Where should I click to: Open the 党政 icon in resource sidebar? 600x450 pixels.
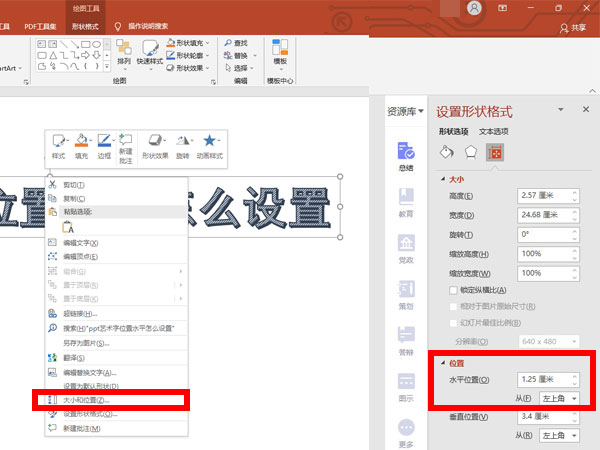[406, 250]
